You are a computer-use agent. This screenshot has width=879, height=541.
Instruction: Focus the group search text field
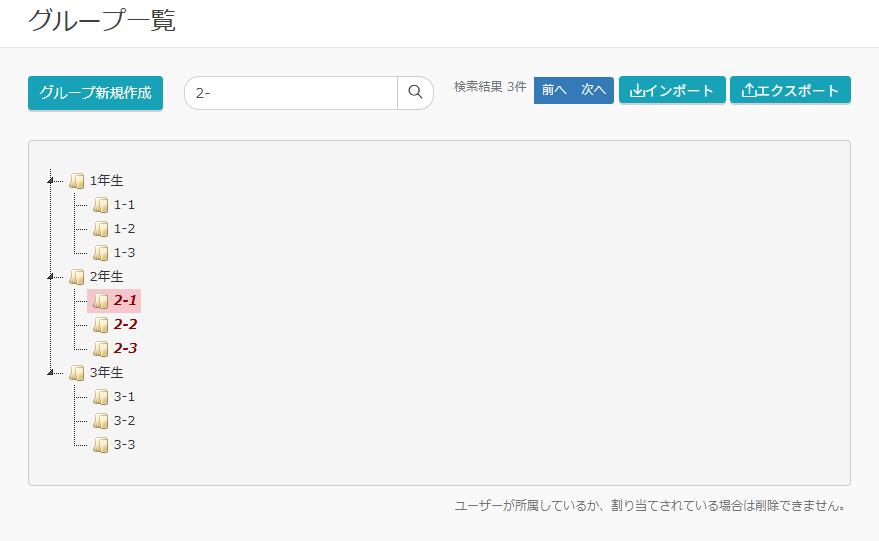tap(292, 93)
